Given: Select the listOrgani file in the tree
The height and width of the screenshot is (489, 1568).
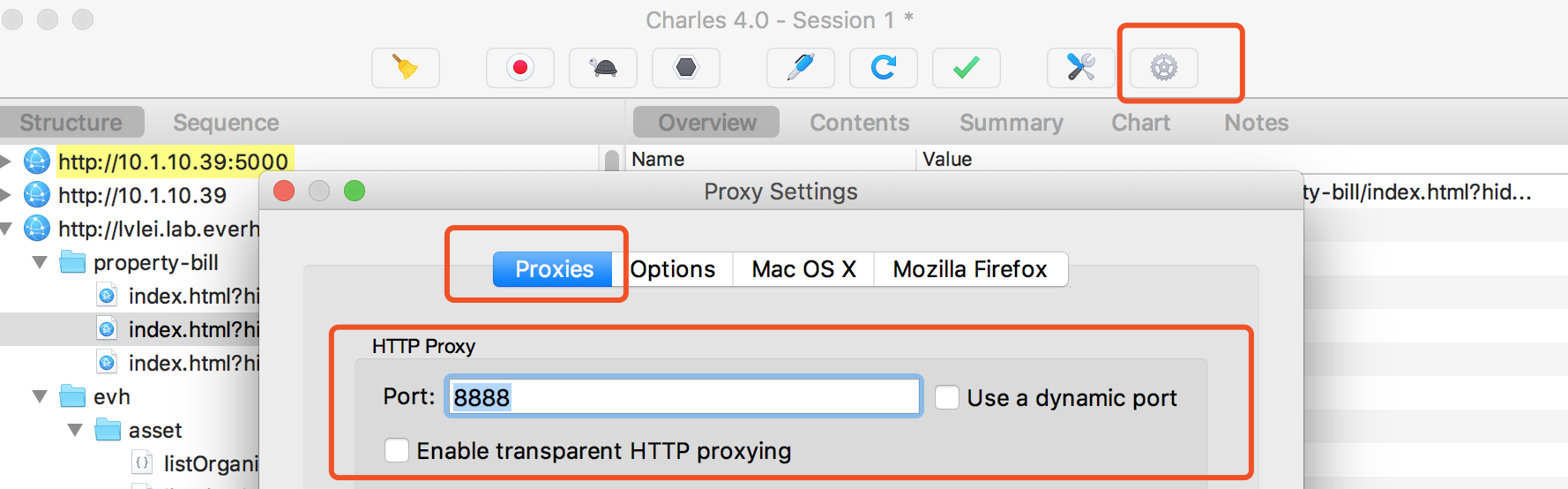Looking at the screenshot, I should click(x=210, y=463).
